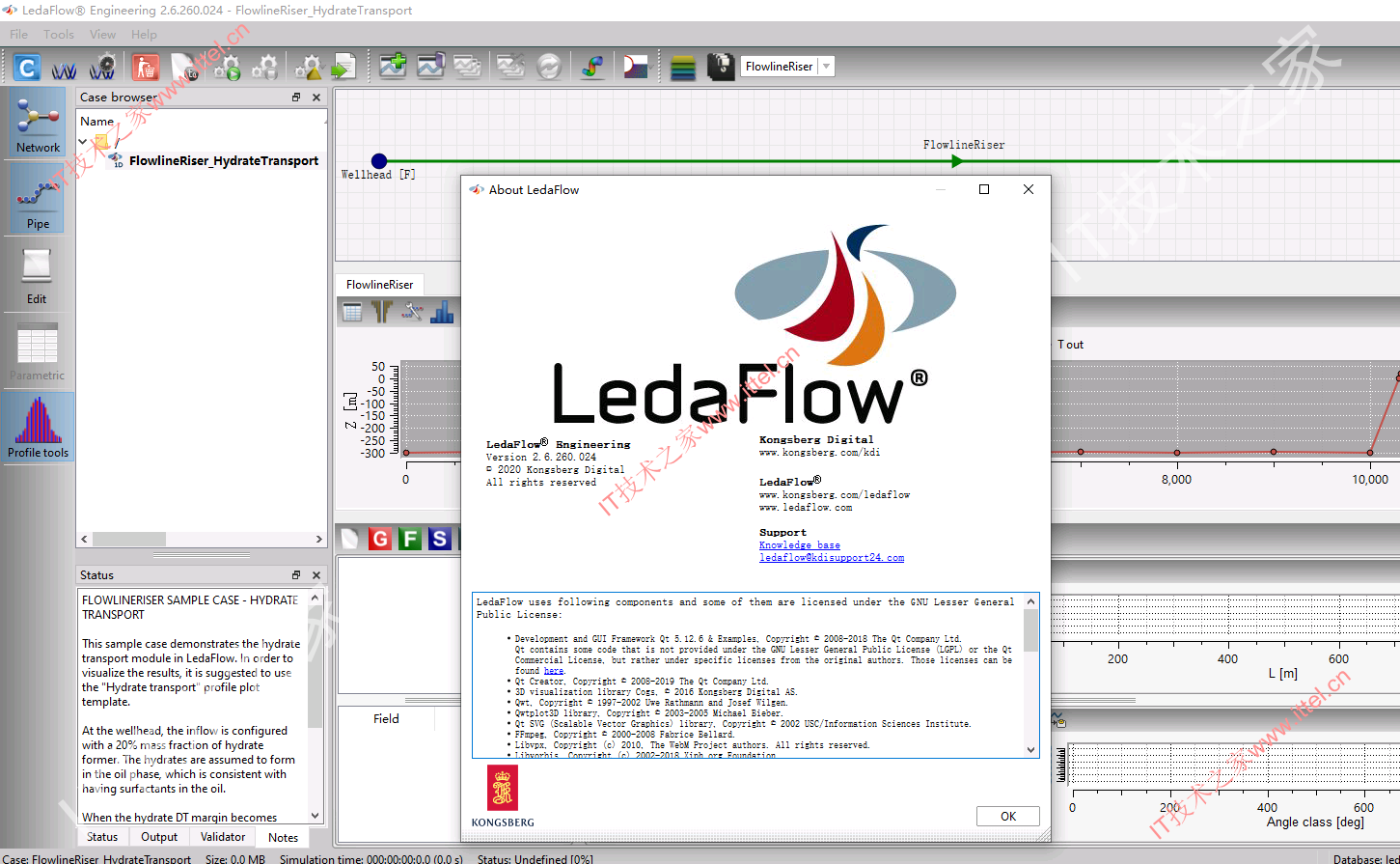The width and height of the screenshot is (1400, 864).
Task: Select the Profile tools sidebar icon
Action: [38, 426]
